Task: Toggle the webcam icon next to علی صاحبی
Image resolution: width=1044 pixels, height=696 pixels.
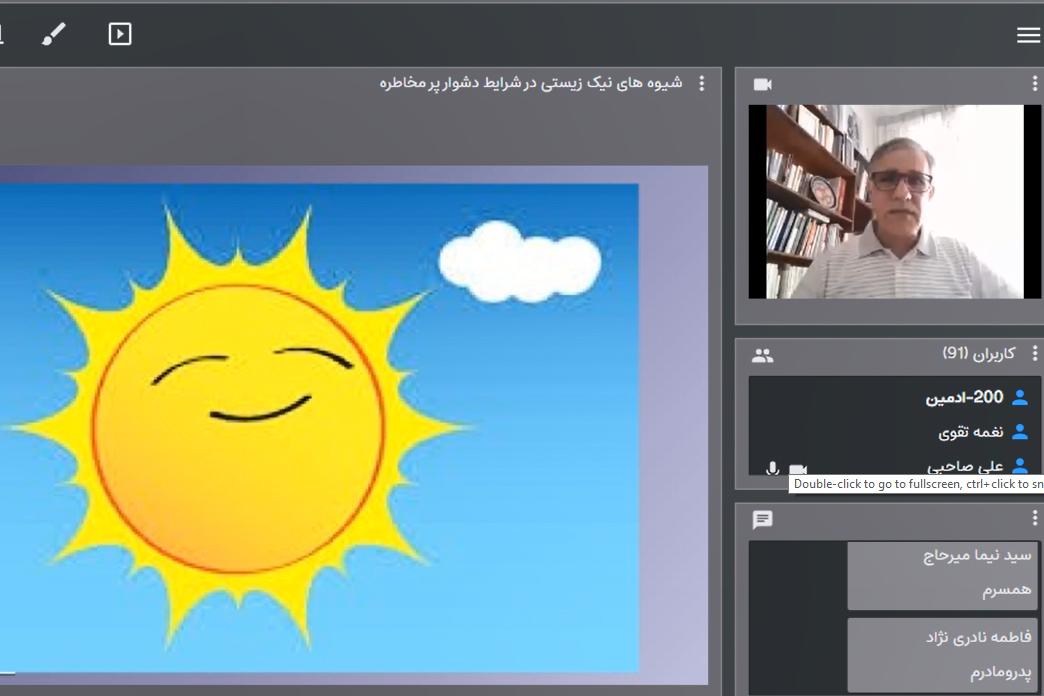Action: (798, 469)
